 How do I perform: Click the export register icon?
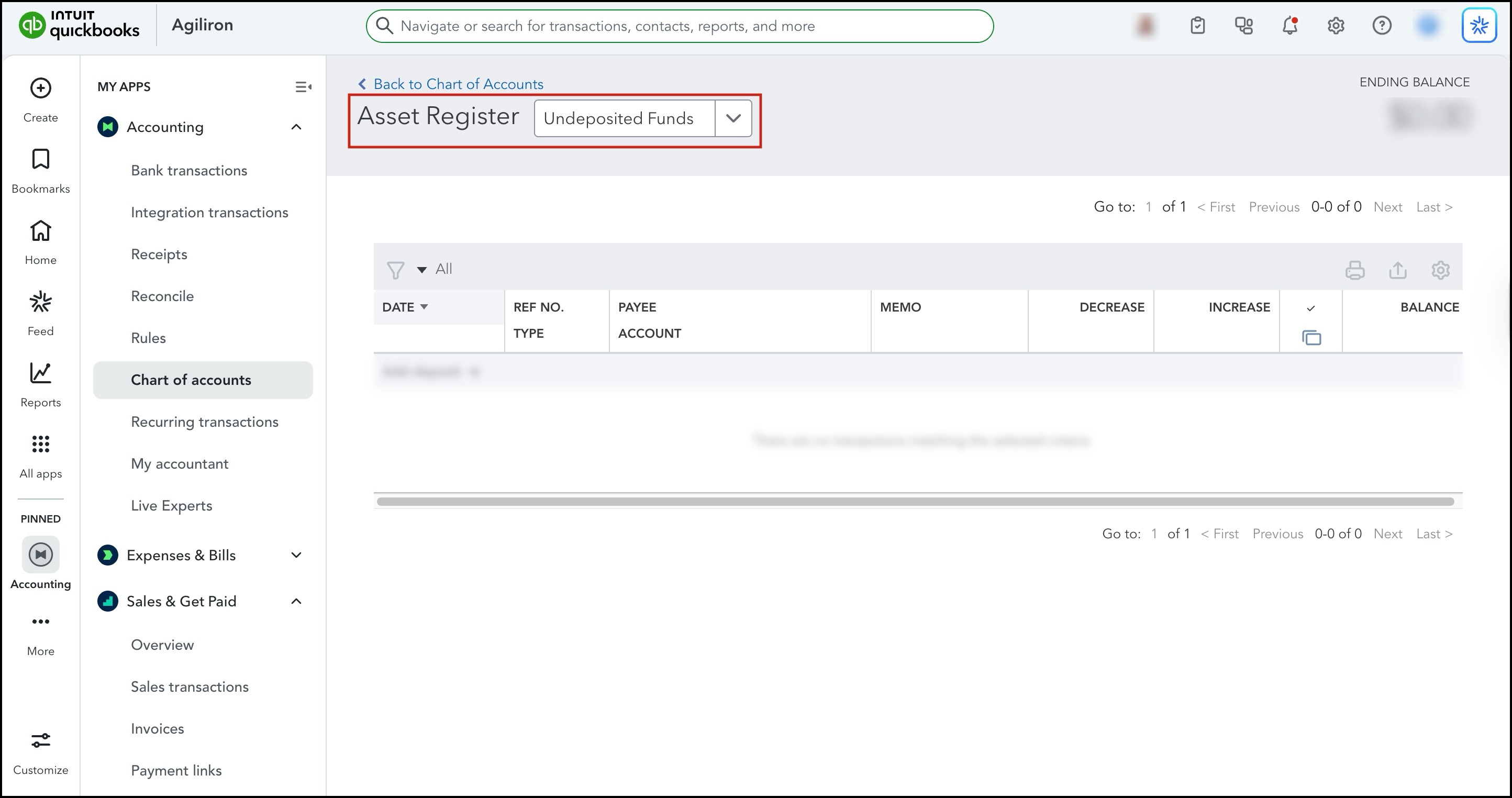click(x=1397, y=270)
